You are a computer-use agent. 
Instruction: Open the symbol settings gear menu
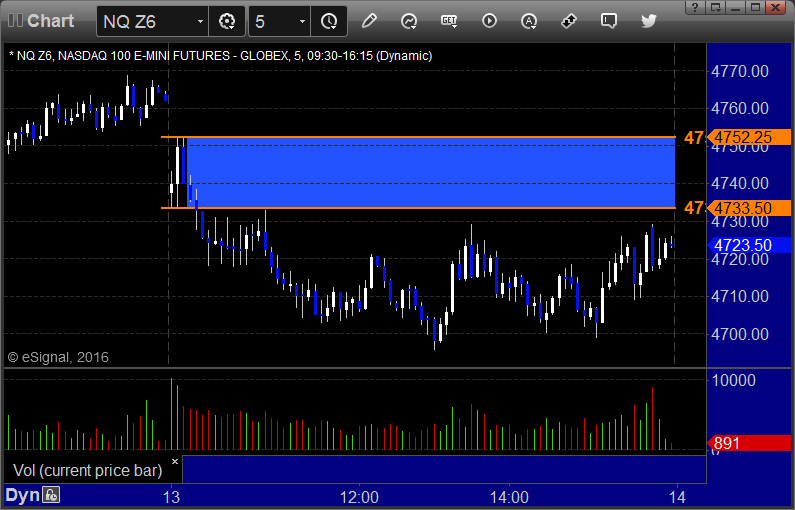coord(227,21)
